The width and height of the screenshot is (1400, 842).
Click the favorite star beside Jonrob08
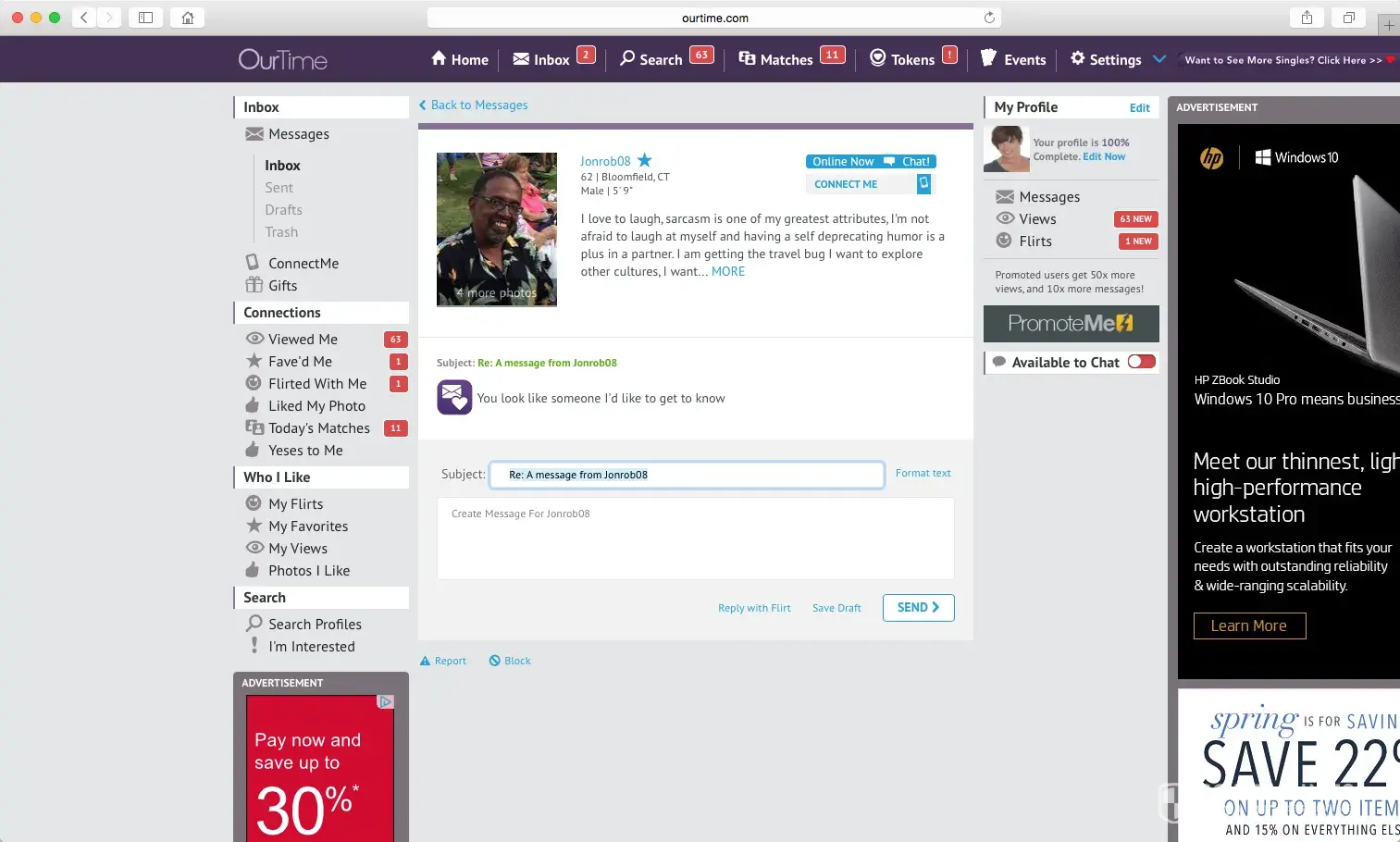(x=645, y=160)
